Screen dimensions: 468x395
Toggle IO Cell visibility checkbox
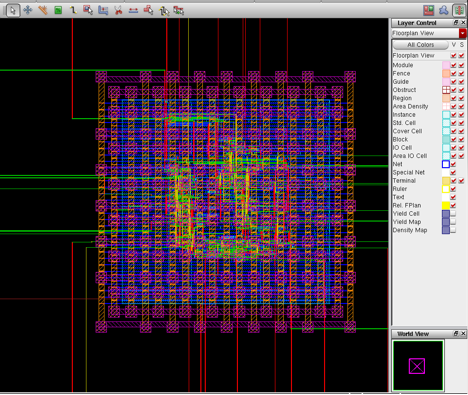(453, 148)
